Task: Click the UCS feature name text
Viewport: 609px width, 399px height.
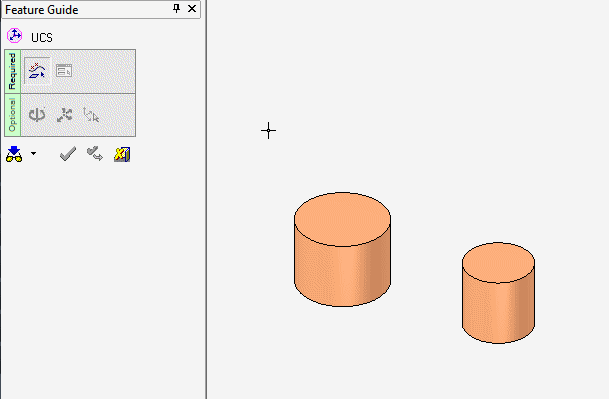Action: click(x=42, y=38)
